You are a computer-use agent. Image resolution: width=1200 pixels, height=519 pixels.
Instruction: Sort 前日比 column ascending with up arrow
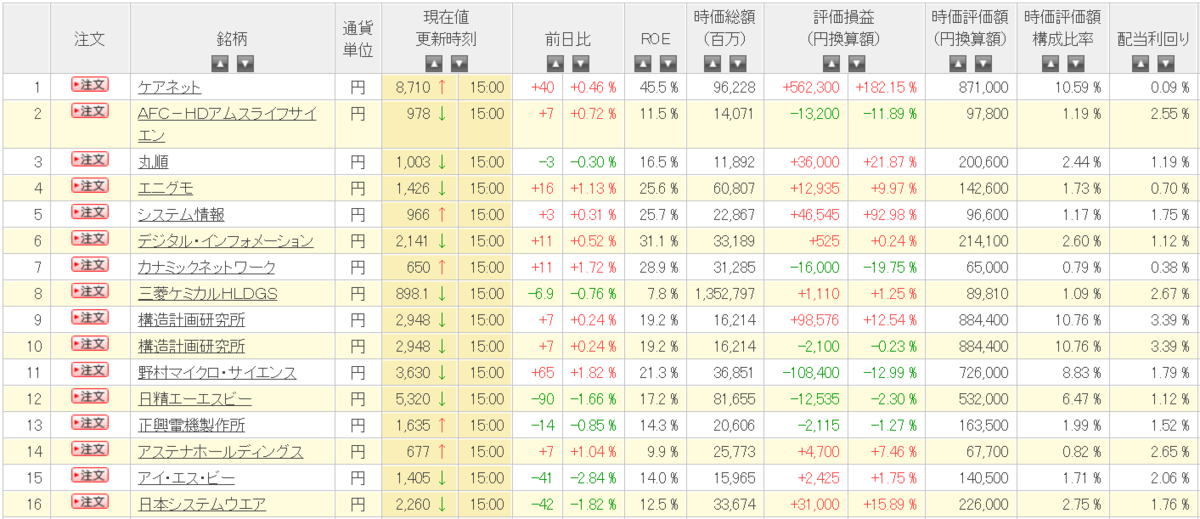tap(555, 63)
